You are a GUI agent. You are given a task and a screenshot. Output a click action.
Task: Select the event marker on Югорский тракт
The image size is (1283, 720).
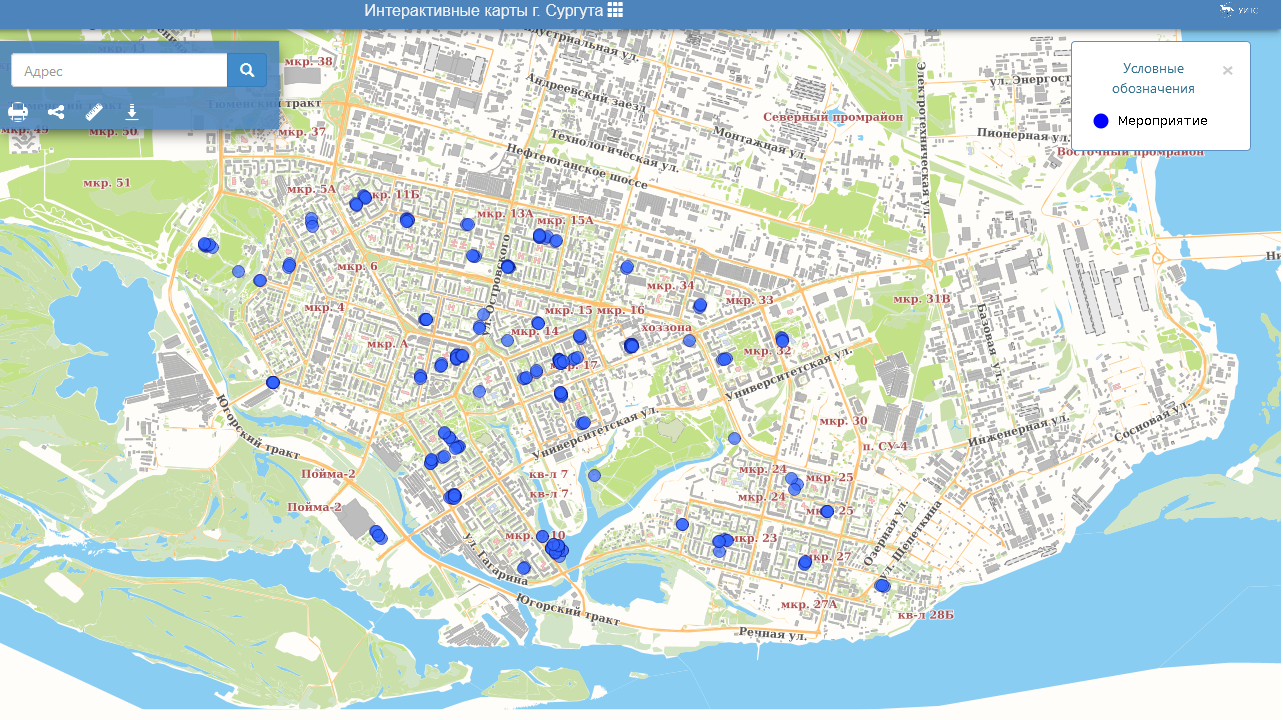pos(273,382)
